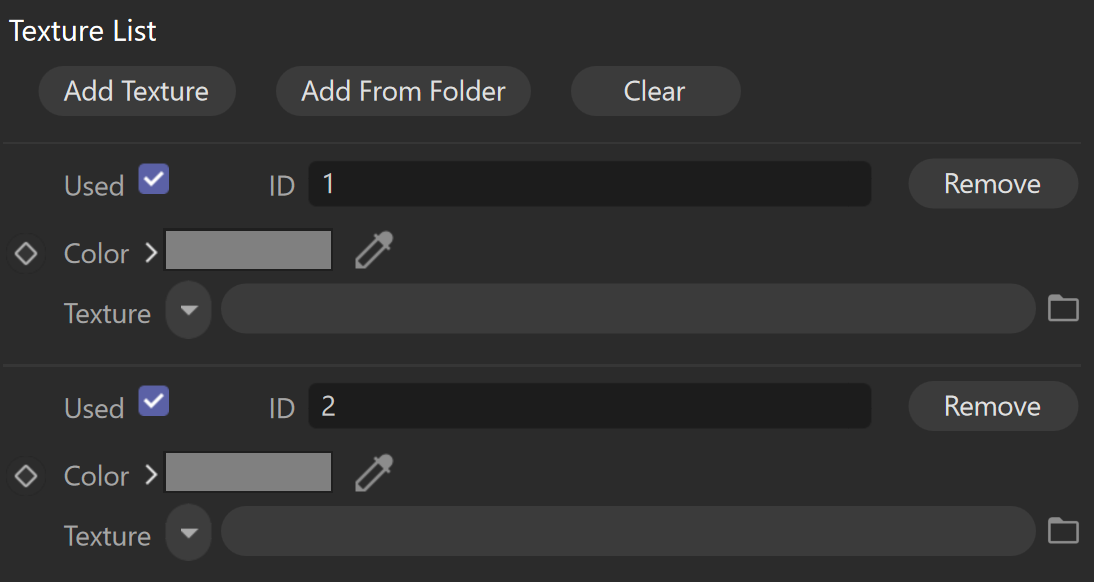Uncheck Used for texture ID 2
This screenshot has width=1094, height=582.
tap(153, 401)
